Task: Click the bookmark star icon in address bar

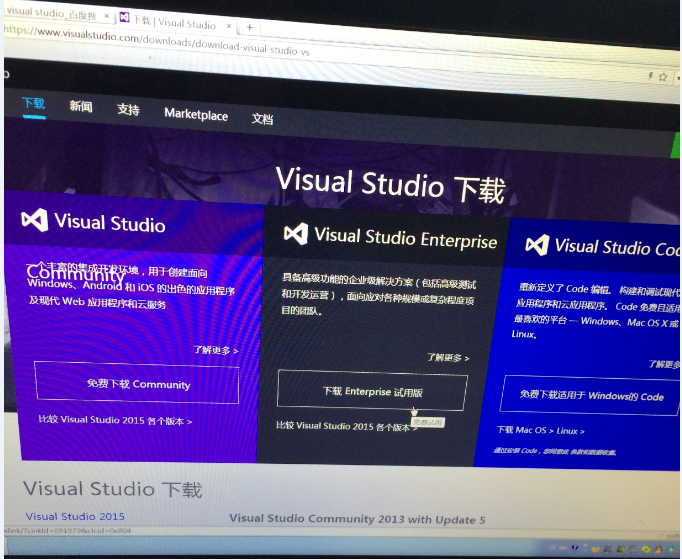Action: [663, 77]
